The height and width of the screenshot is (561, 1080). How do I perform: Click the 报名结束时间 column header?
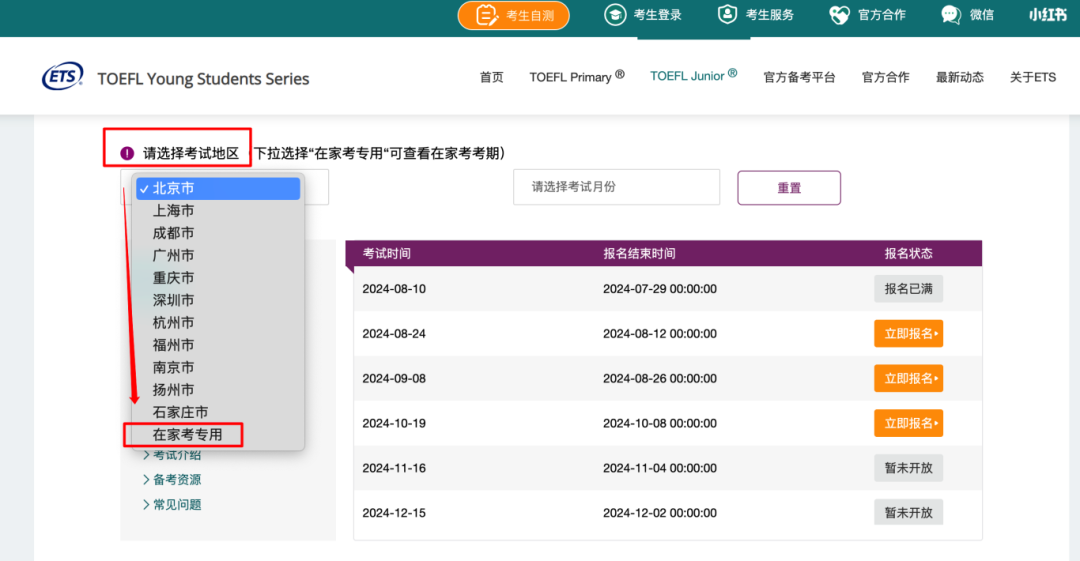[639, 254]
